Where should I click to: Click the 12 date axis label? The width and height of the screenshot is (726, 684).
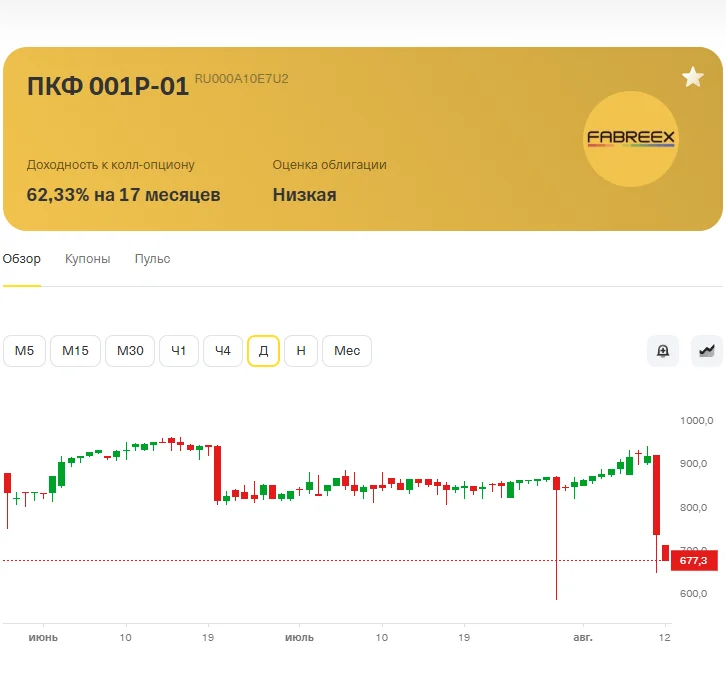point(664,638)
